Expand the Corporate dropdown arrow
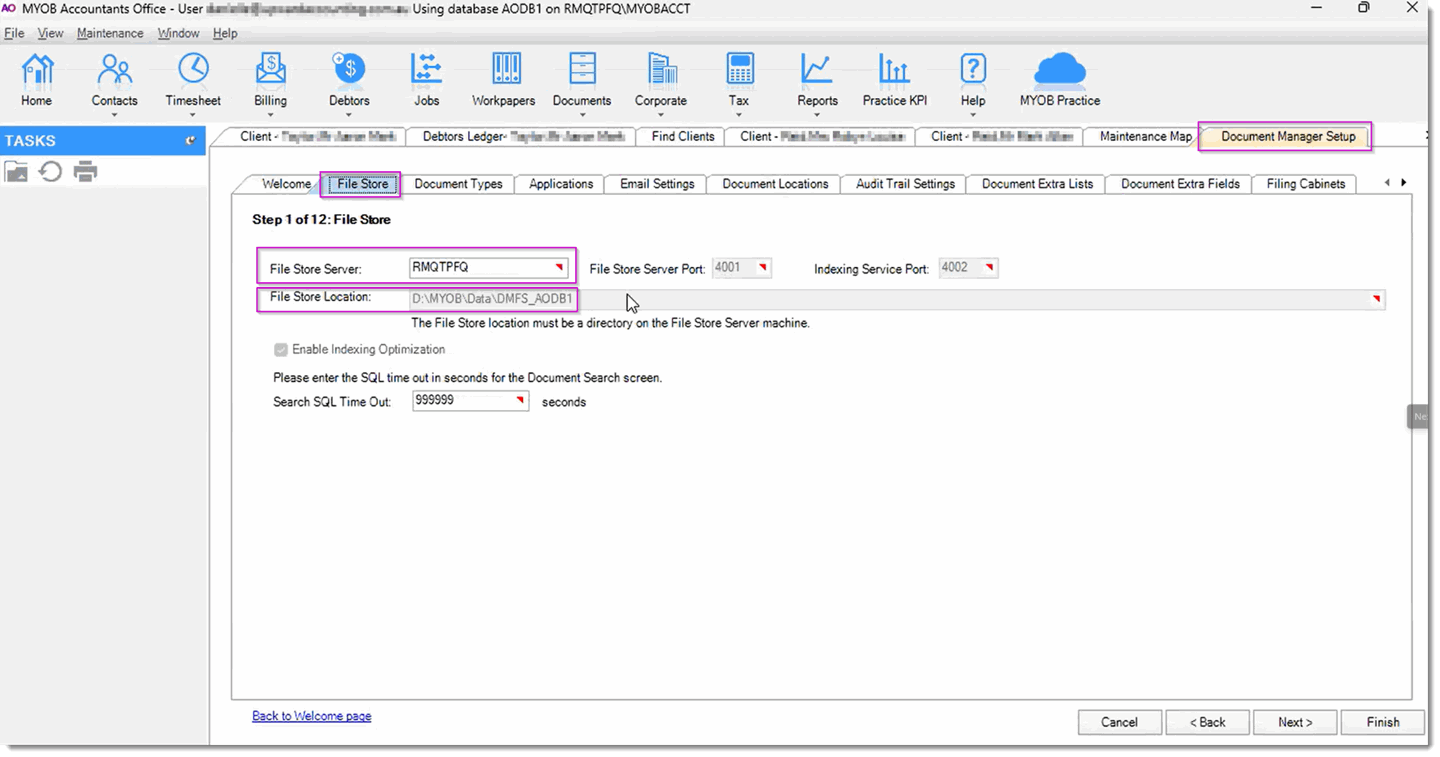This screenshot has height=757, width=1440. tap(661, 115)
